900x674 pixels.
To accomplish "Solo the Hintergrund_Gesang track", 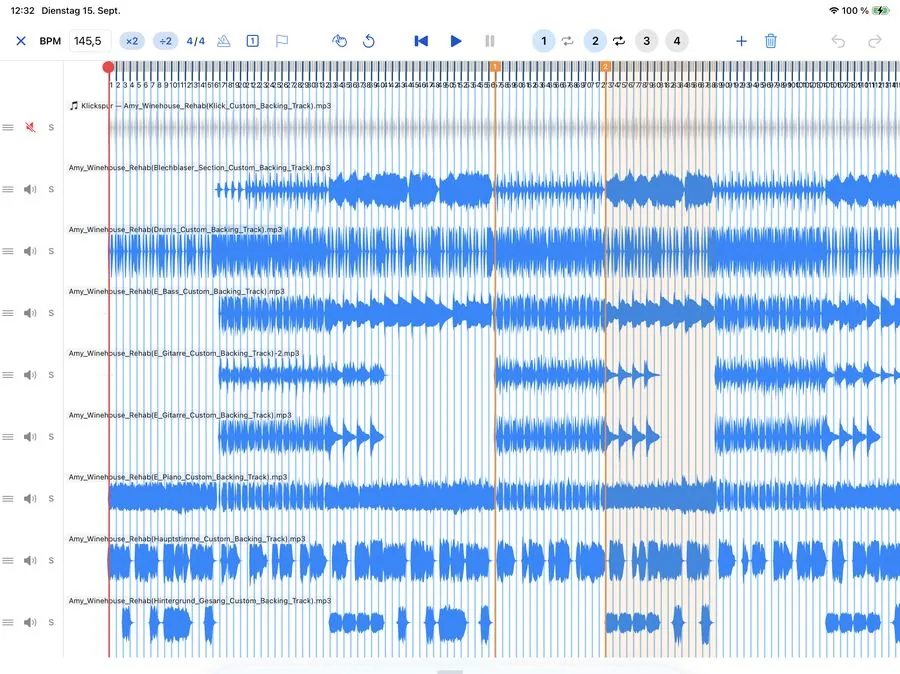I will 51,622.
